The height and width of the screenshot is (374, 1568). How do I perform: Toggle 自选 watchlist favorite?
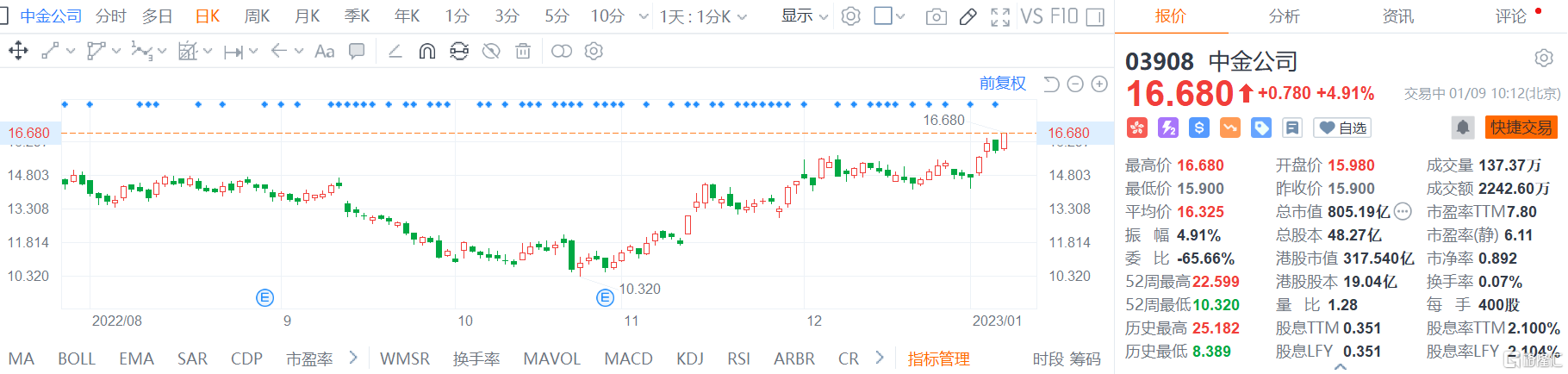1342,128
